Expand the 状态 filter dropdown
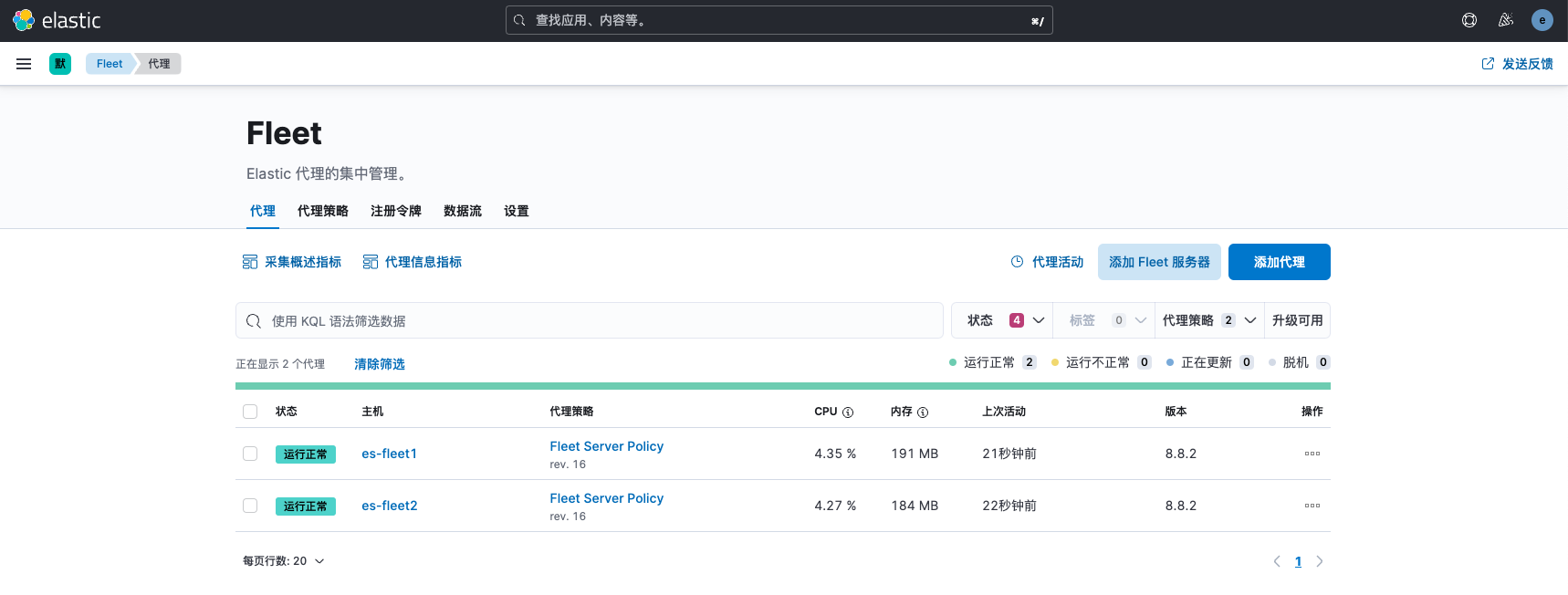The width and height of the screenshot is (1568, 595). [1002, 320]
